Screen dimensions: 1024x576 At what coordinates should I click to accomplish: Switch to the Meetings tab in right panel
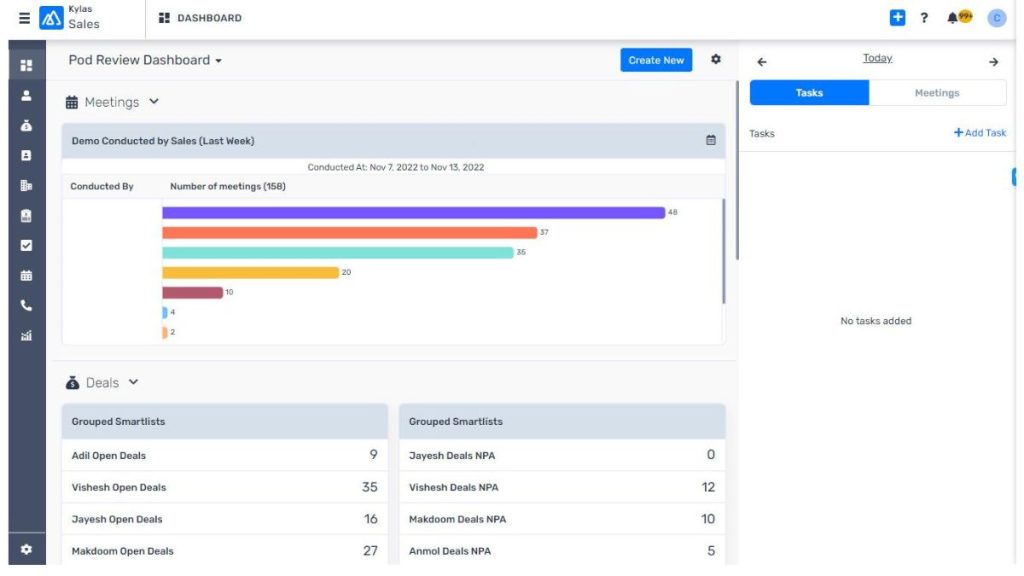pyautogui.click(x=937, y=93)
